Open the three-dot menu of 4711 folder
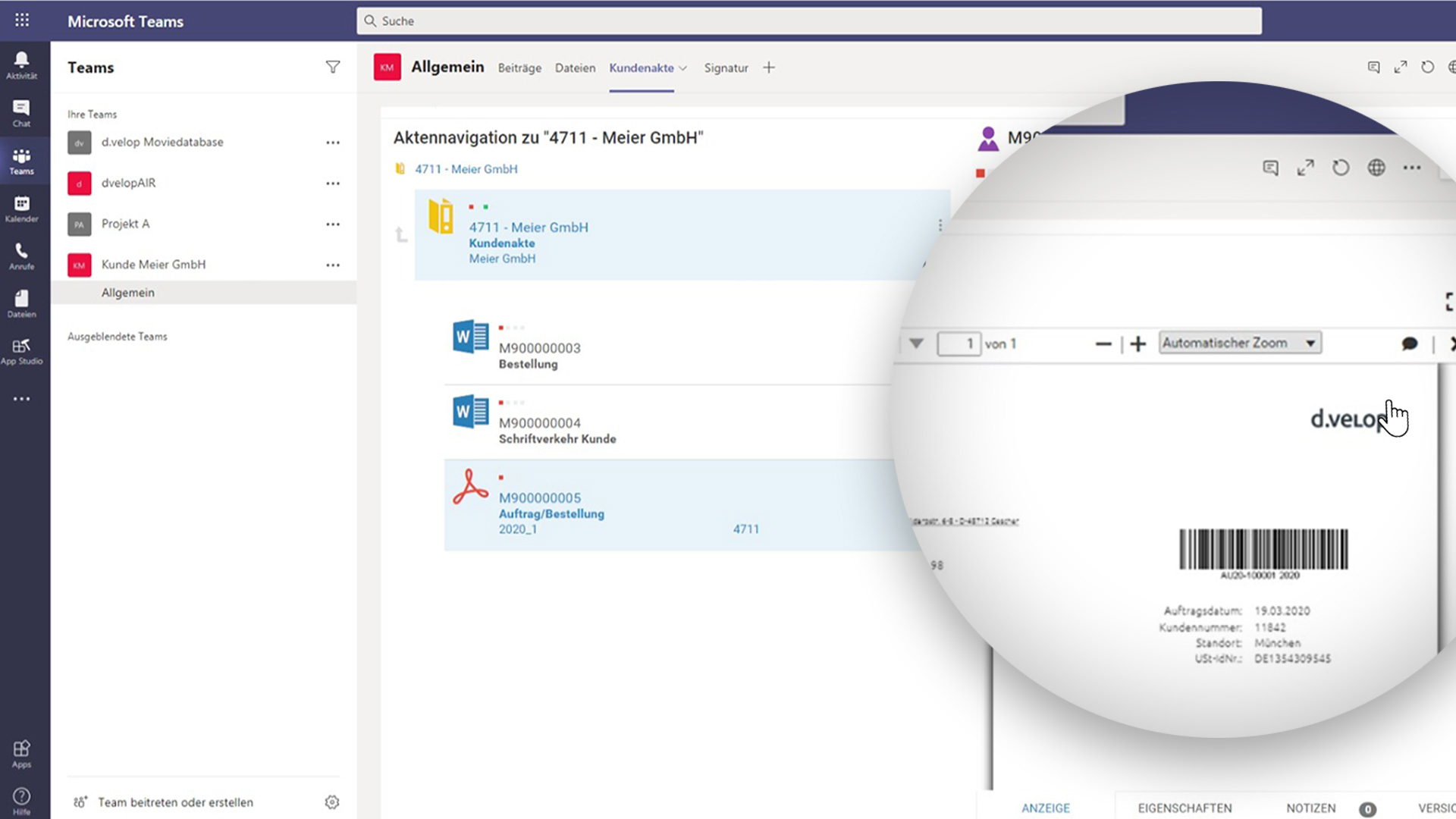This screenshot has width=1456, height=819. 940,225
